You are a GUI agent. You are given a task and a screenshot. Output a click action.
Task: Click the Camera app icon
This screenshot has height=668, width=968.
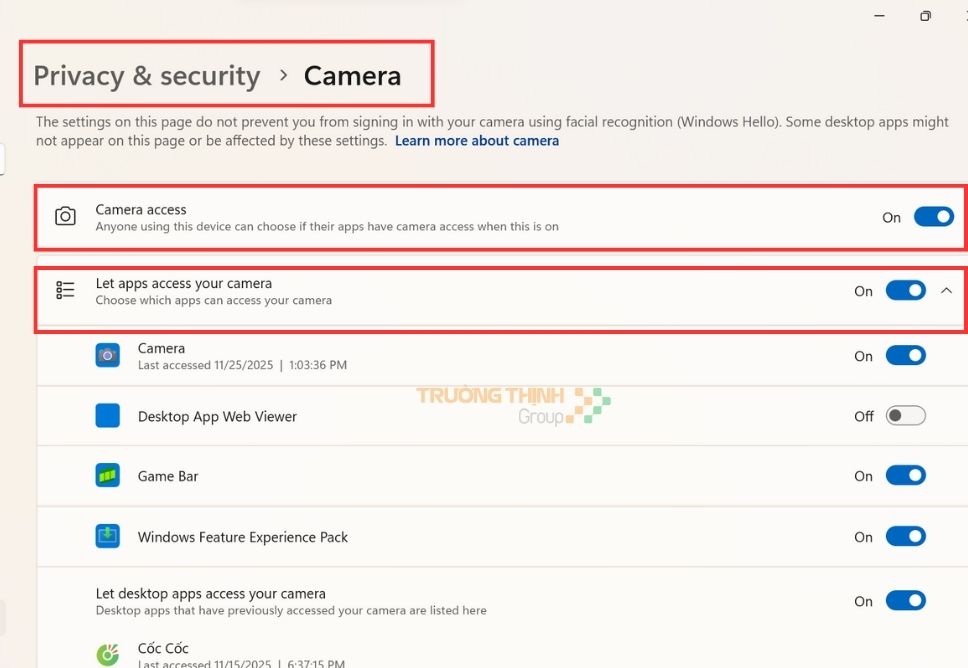pos(107,355)
